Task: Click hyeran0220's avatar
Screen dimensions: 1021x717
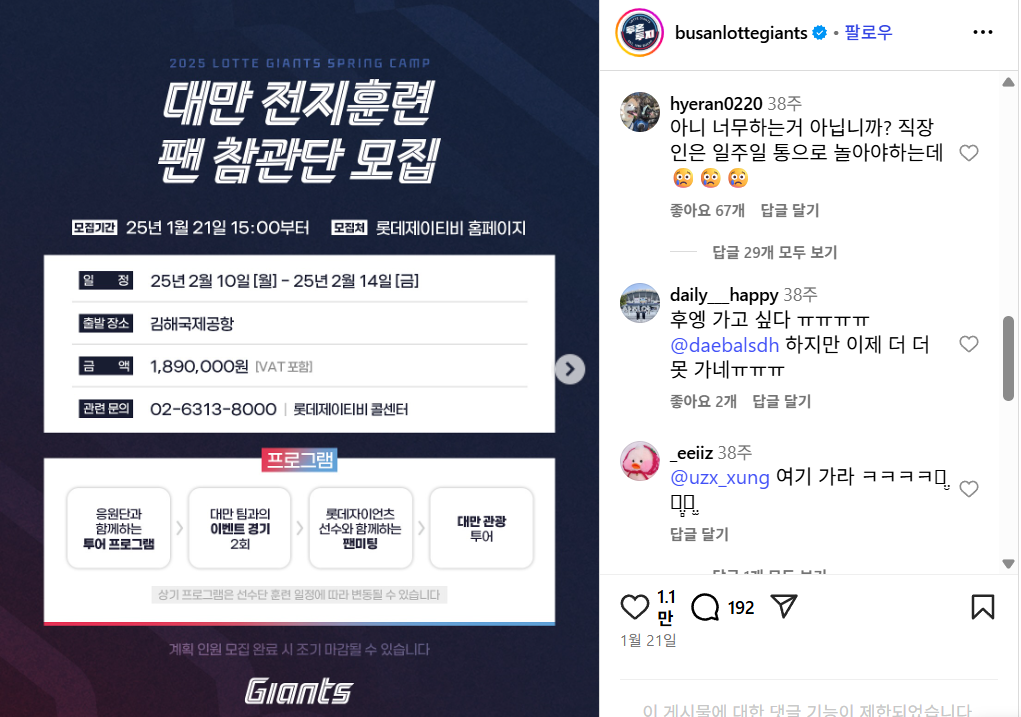Action: pyautogui.click(x=639, y=112)
